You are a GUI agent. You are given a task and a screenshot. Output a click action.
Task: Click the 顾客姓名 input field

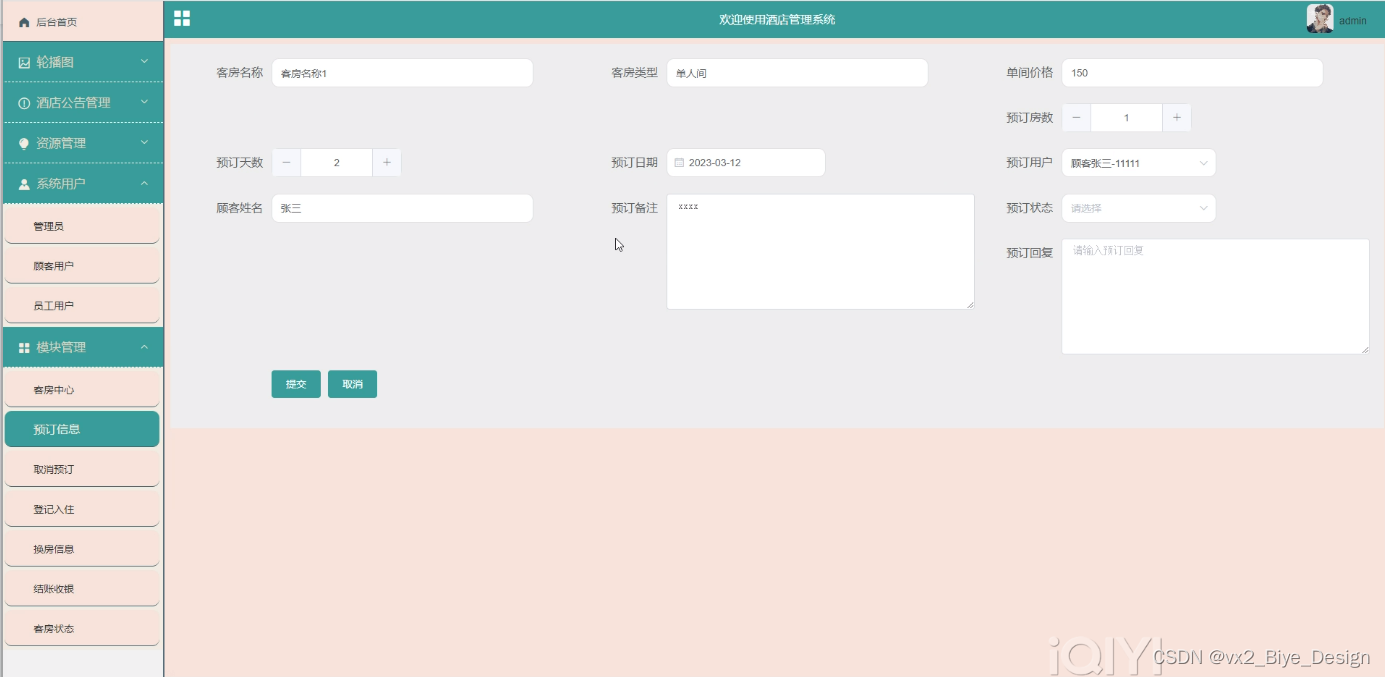(x=402, y=208)
